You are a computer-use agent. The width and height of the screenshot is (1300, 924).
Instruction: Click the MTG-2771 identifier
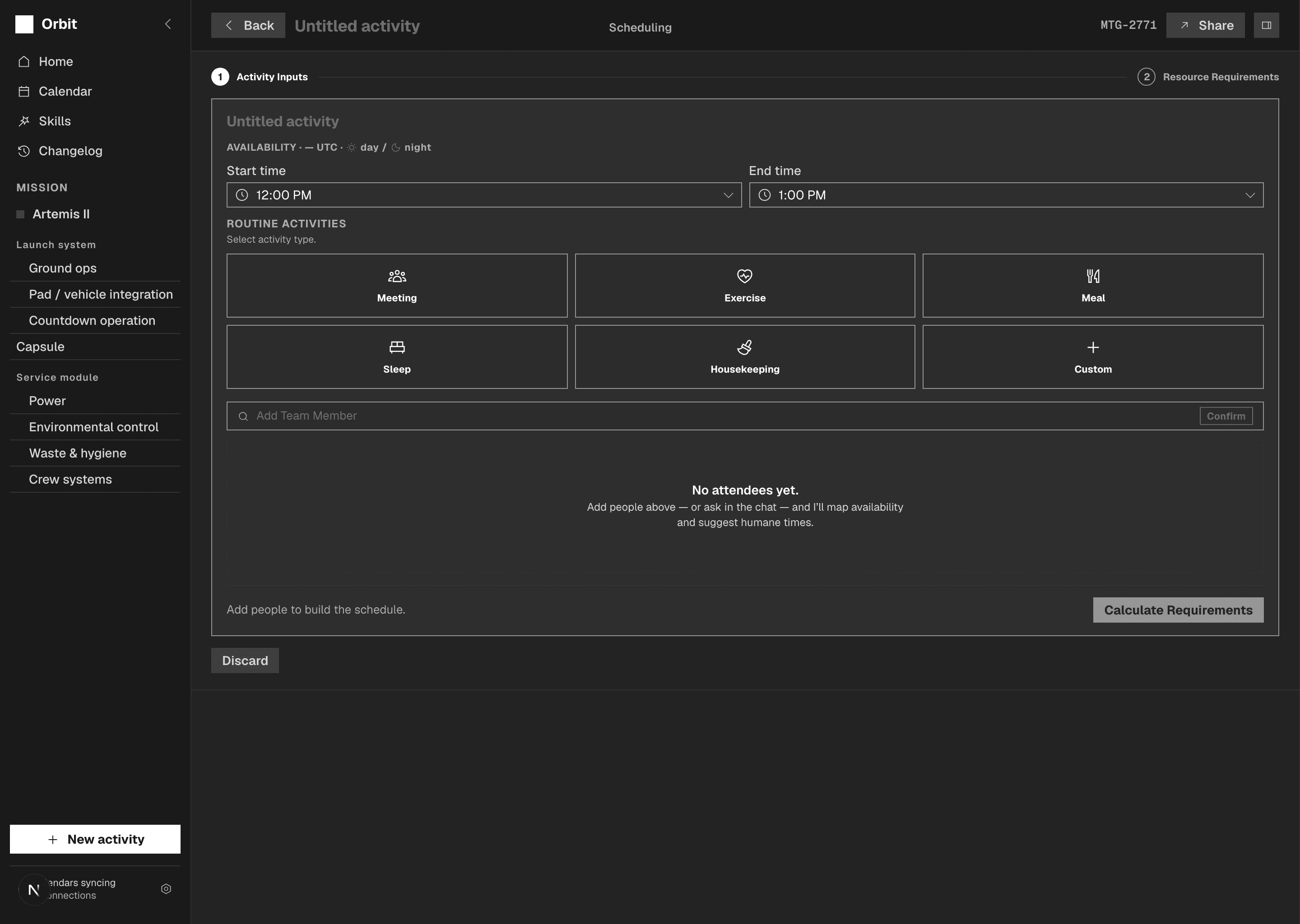[1128, 25]
